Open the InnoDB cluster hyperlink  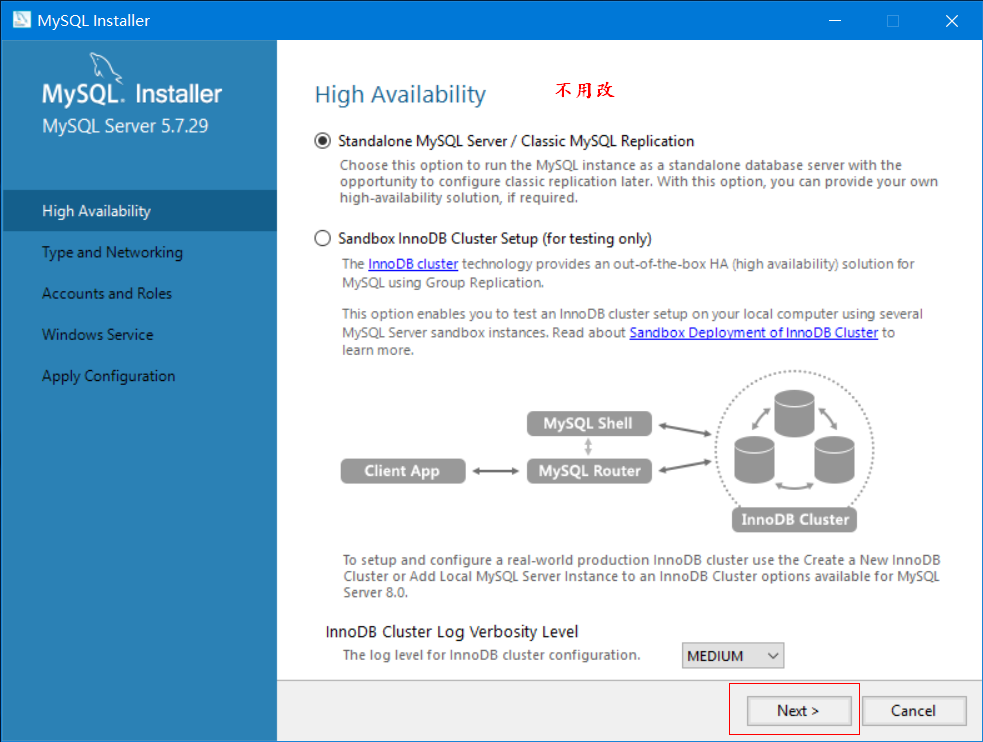coord(413,264)
